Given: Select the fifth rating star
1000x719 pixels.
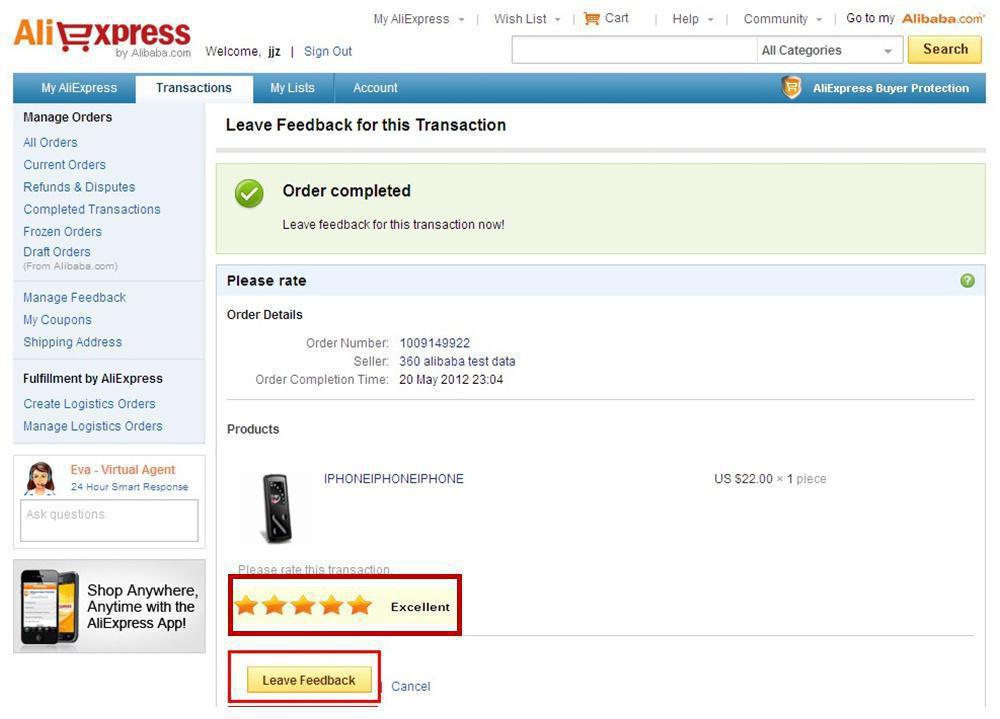Looking at the screenshot, I should 360,606.
